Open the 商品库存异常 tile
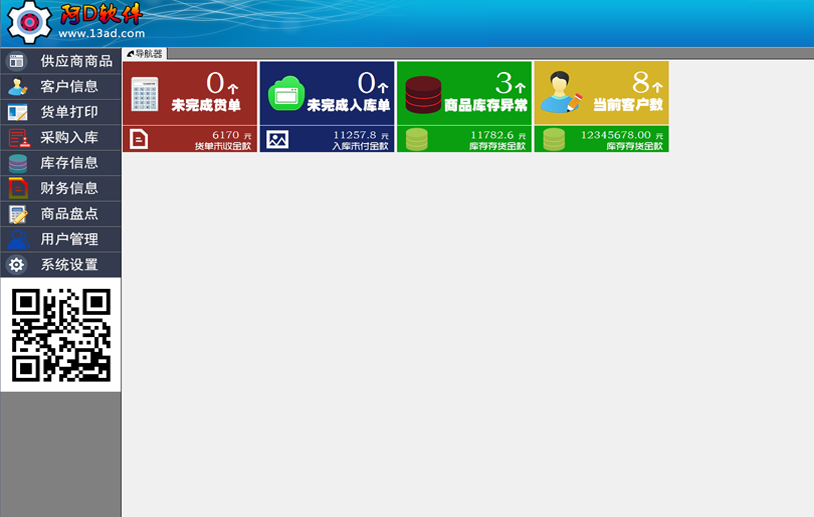Image resolution: width=814 pixels, height=517 pixels. (464, 93)
